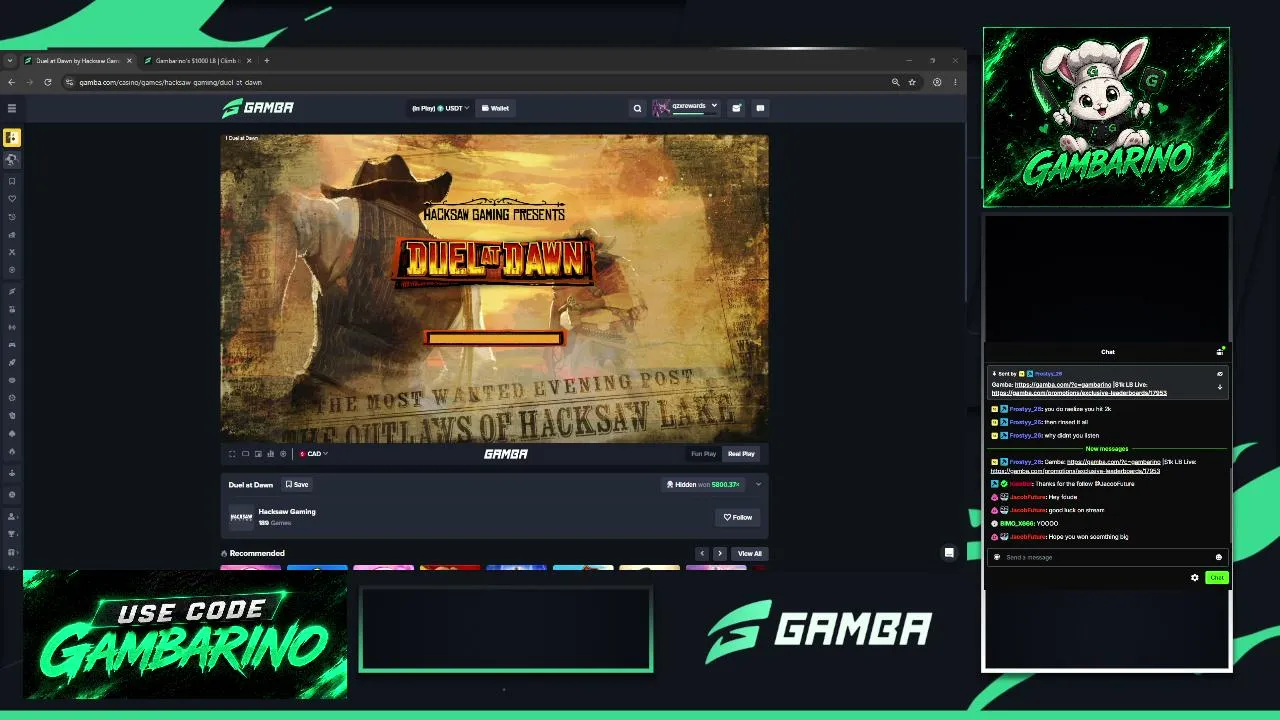Click the Duel at Dawn loading bar

[494, 338]
